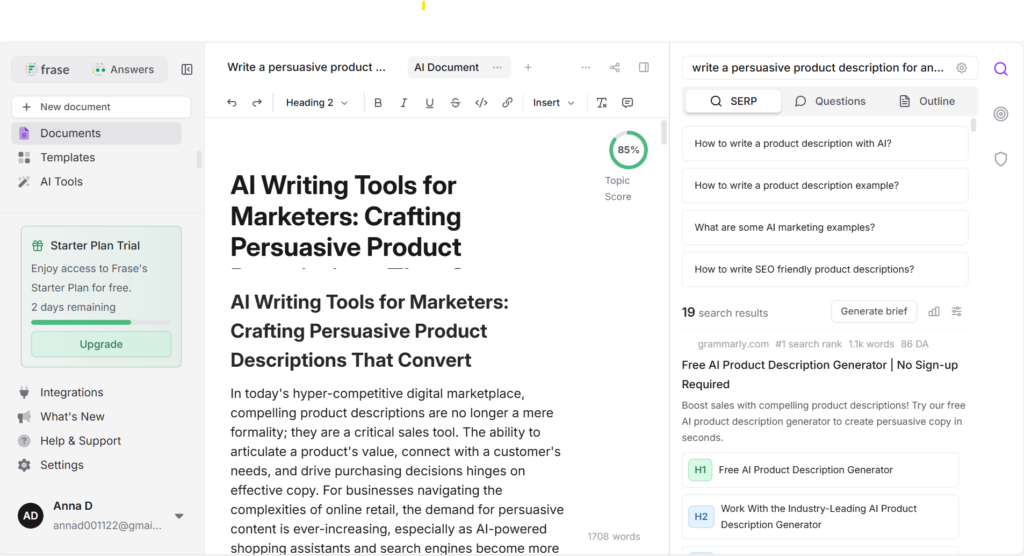Viewport: 1024px width, 556px height.
Task: Redo the last edit
Action: [x=257, y=103]
